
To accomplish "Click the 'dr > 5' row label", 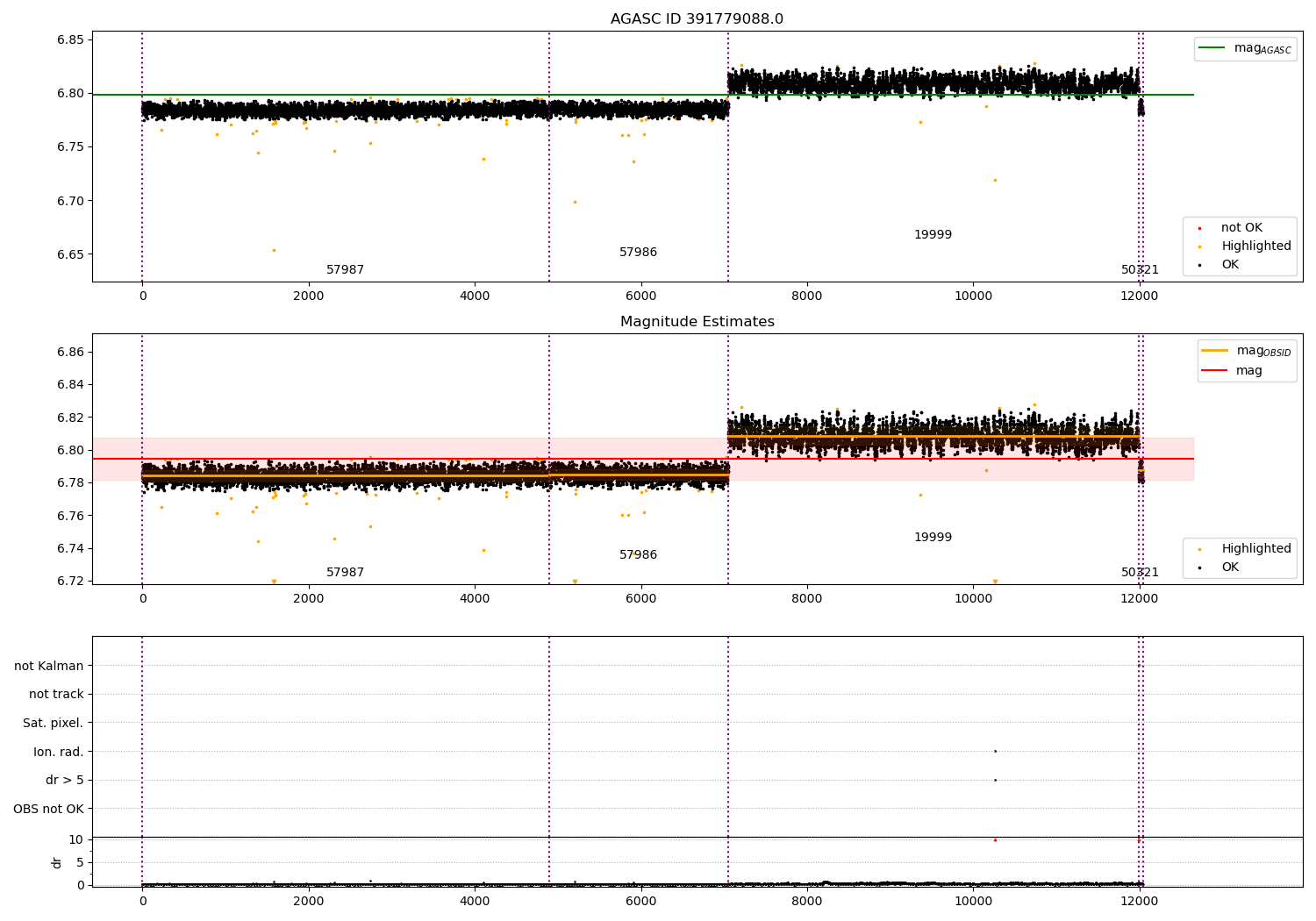I will point(65,781).
